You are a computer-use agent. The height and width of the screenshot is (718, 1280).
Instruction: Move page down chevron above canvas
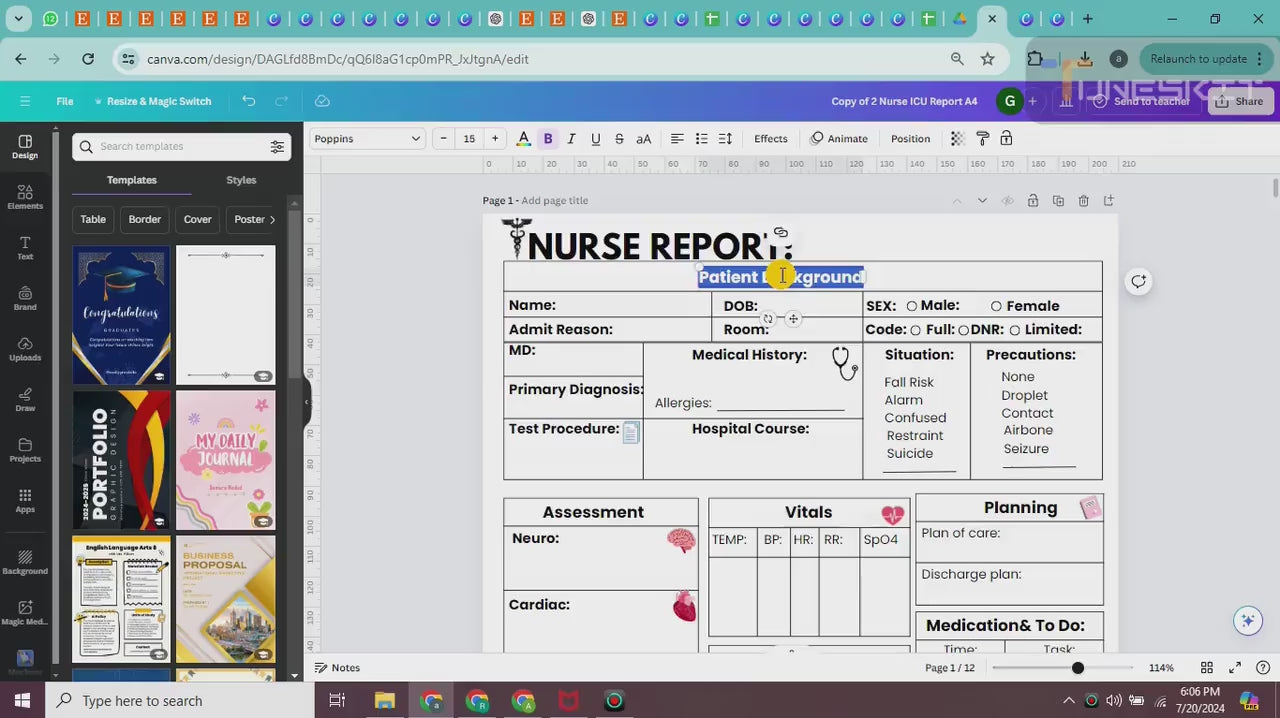pyautogui.click(x=982, y=201)
